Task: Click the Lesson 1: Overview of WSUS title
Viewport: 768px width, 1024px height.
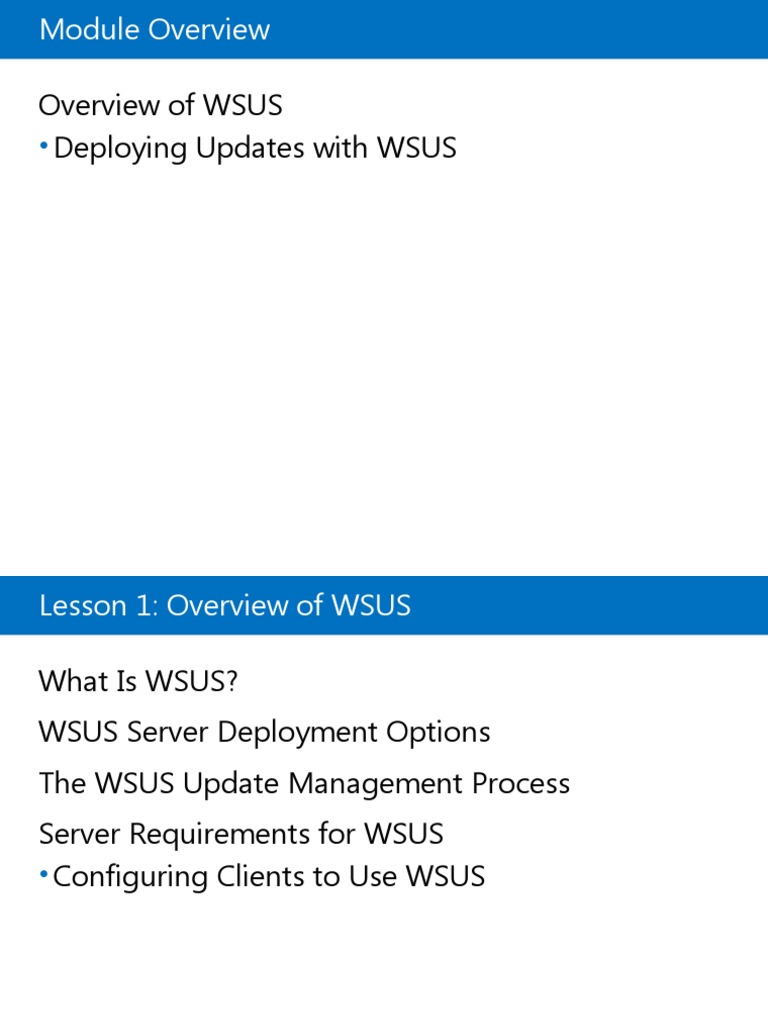Action: click(224, 605)
